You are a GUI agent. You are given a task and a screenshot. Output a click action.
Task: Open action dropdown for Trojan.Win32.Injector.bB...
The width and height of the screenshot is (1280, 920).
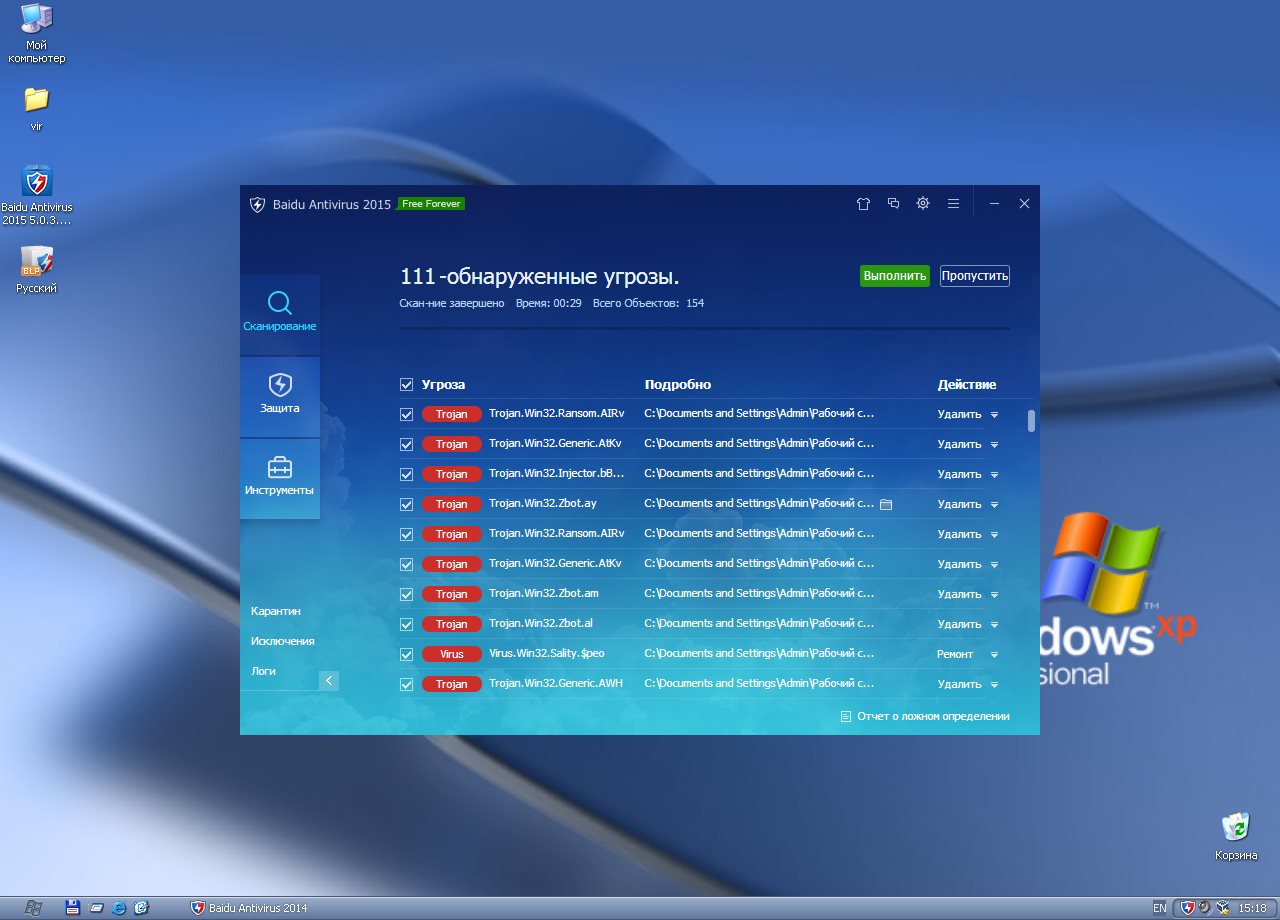(994, 474)
